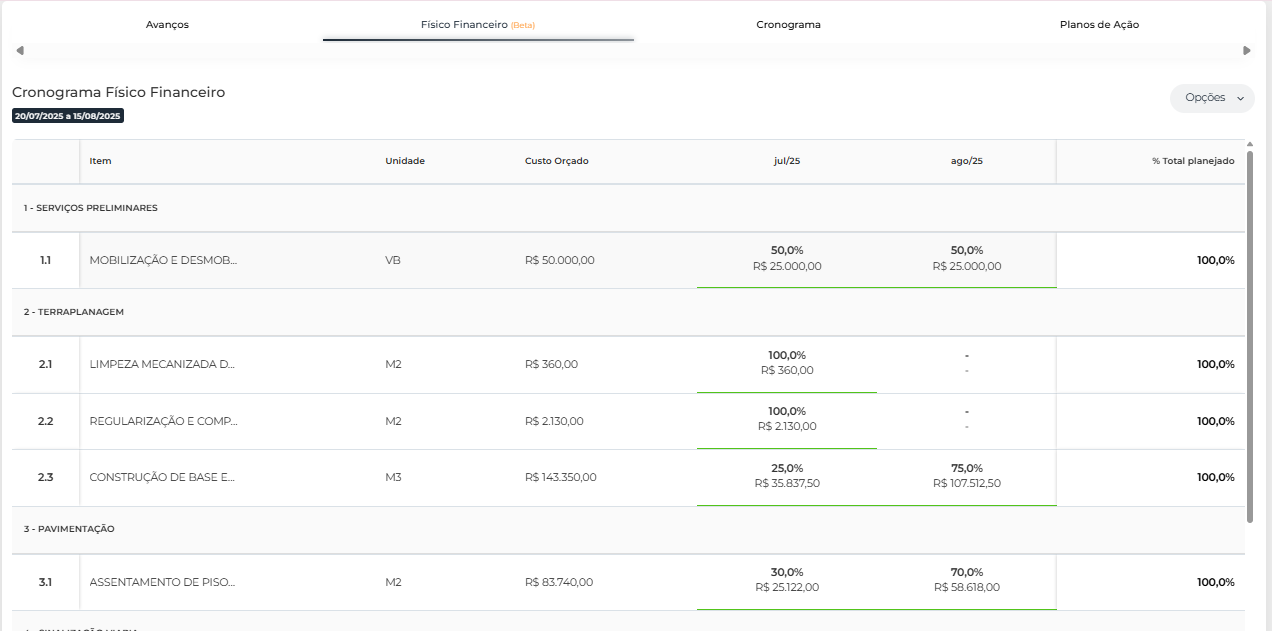Collapse the 2 - TERRAPLANAGEM section

pyautogui.click(x=74, y=312)
